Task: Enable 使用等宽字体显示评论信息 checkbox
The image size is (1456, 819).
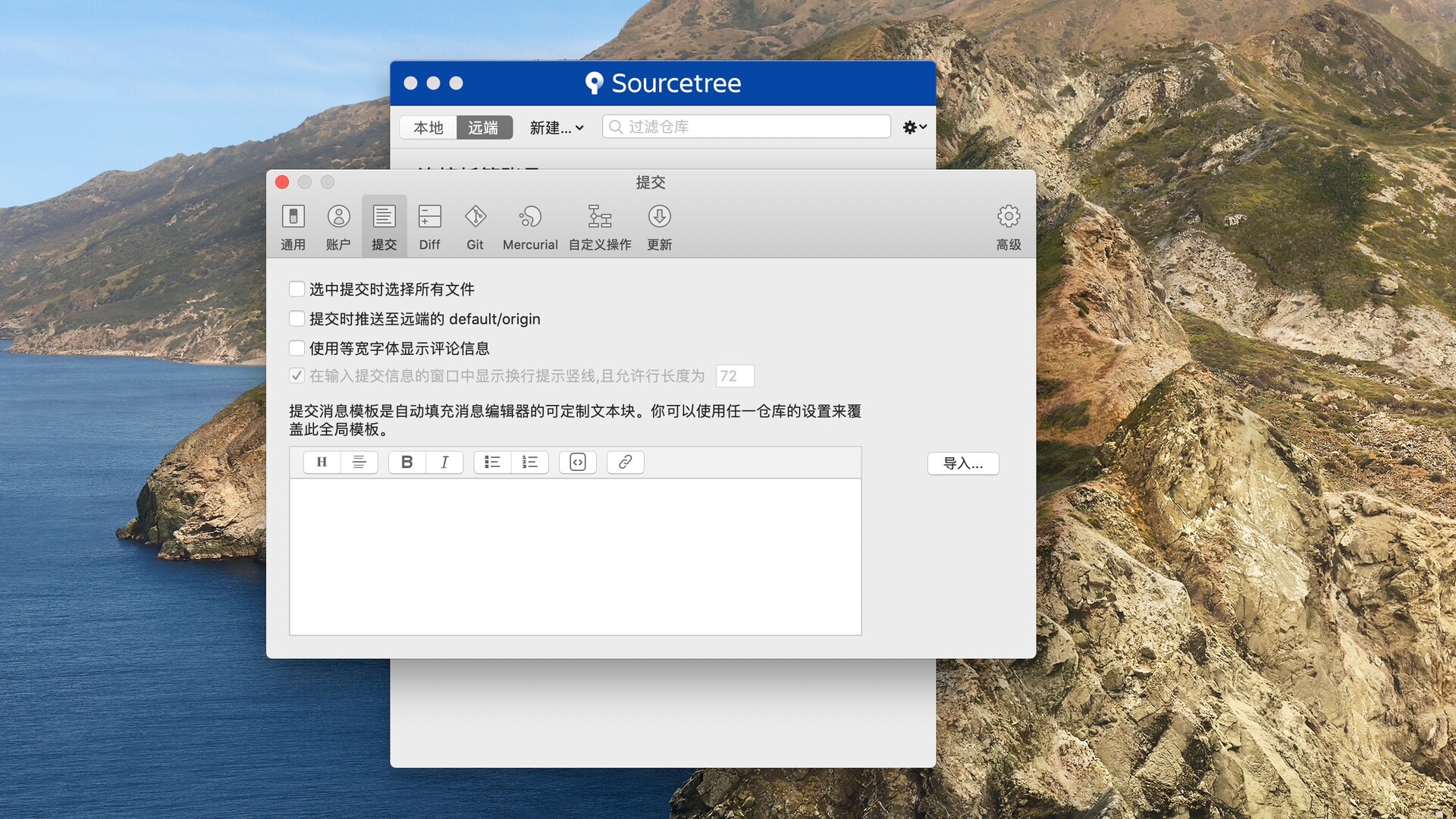Action: (297, 348)
